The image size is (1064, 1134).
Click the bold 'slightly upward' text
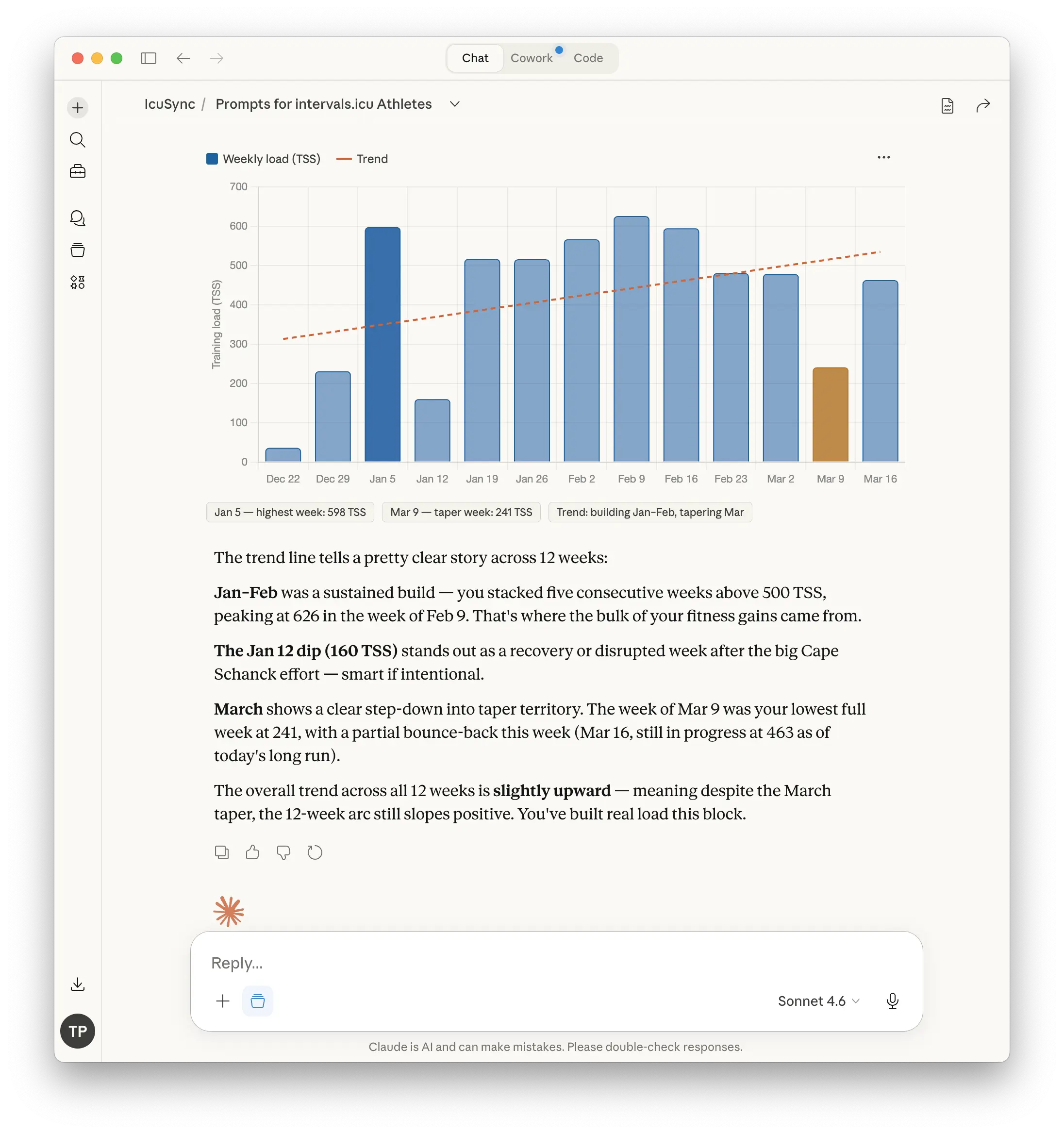(x=552, y=791)
